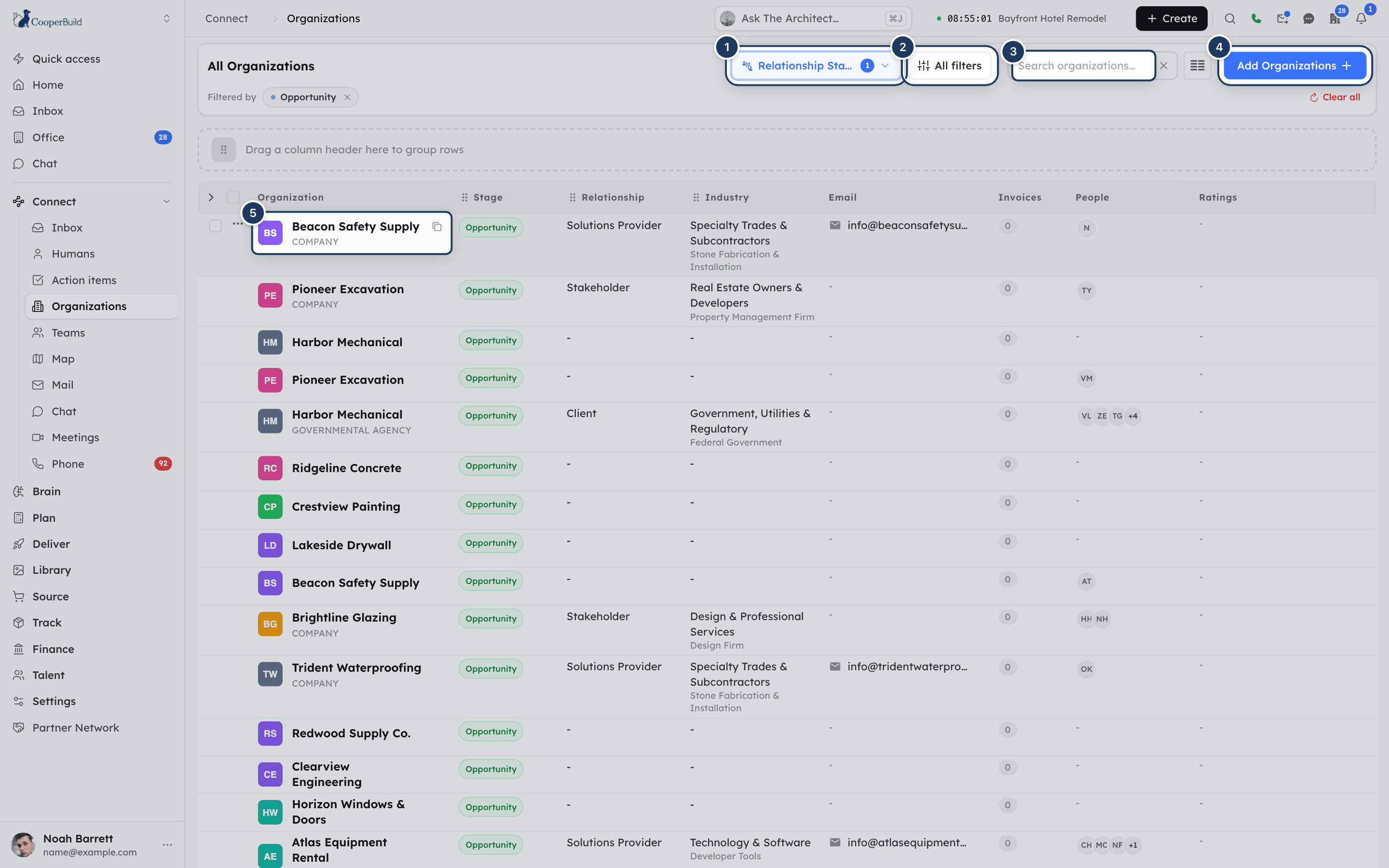The image size is (1389, 868).
Task: Click the +4 people badge for Harbor Mechanical
Action: (1132, 416)
